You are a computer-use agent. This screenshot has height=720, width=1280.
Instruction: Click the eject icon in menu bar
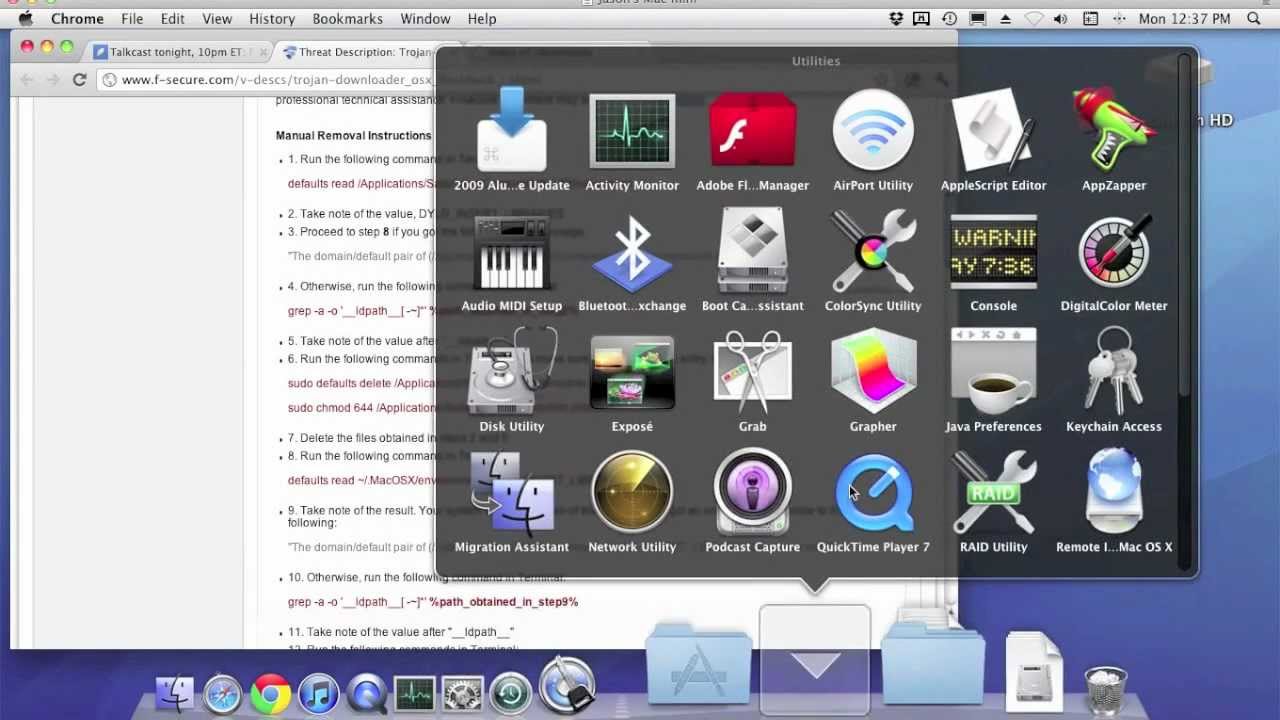(x=1005, y=19)
